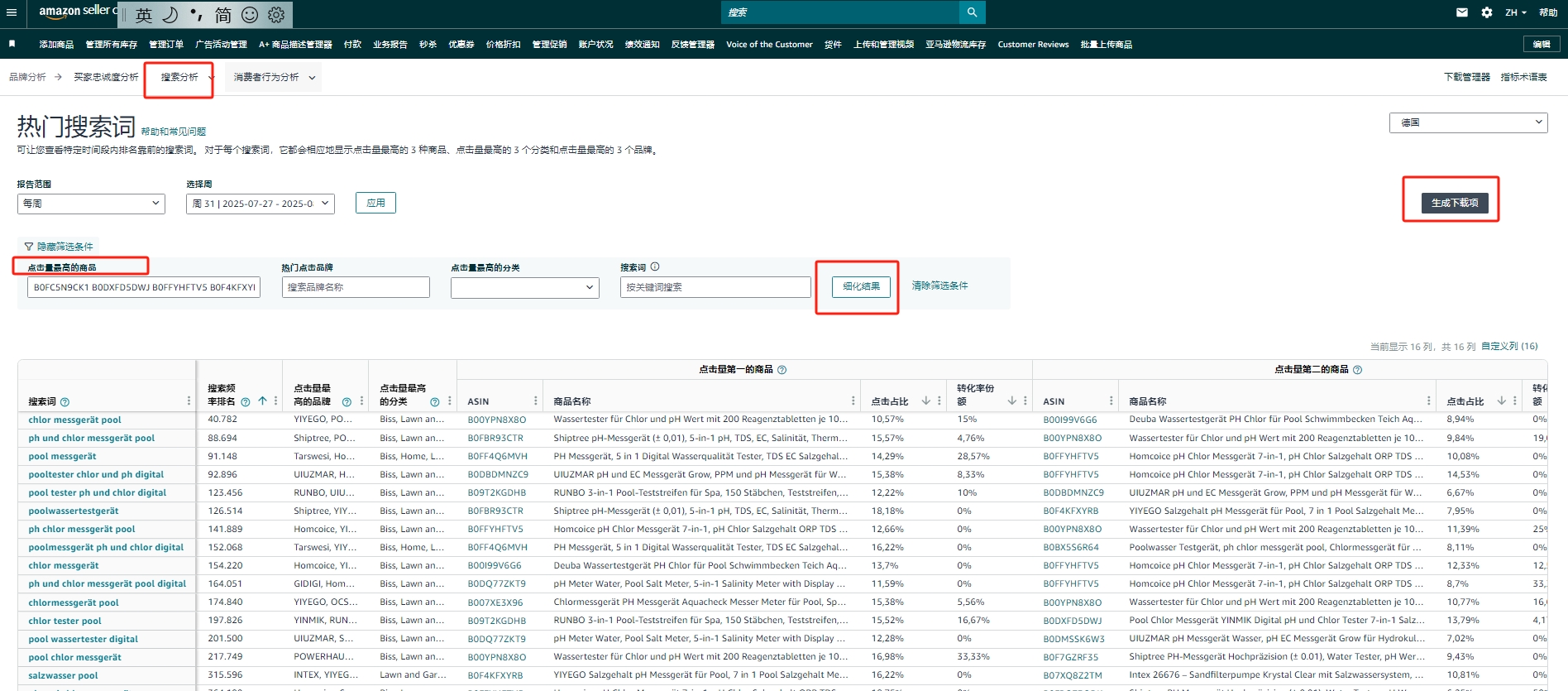This screenshot has height=691, width=1568.
Task: Click the 按关键词搜索 input field
Action: point(715,287)
